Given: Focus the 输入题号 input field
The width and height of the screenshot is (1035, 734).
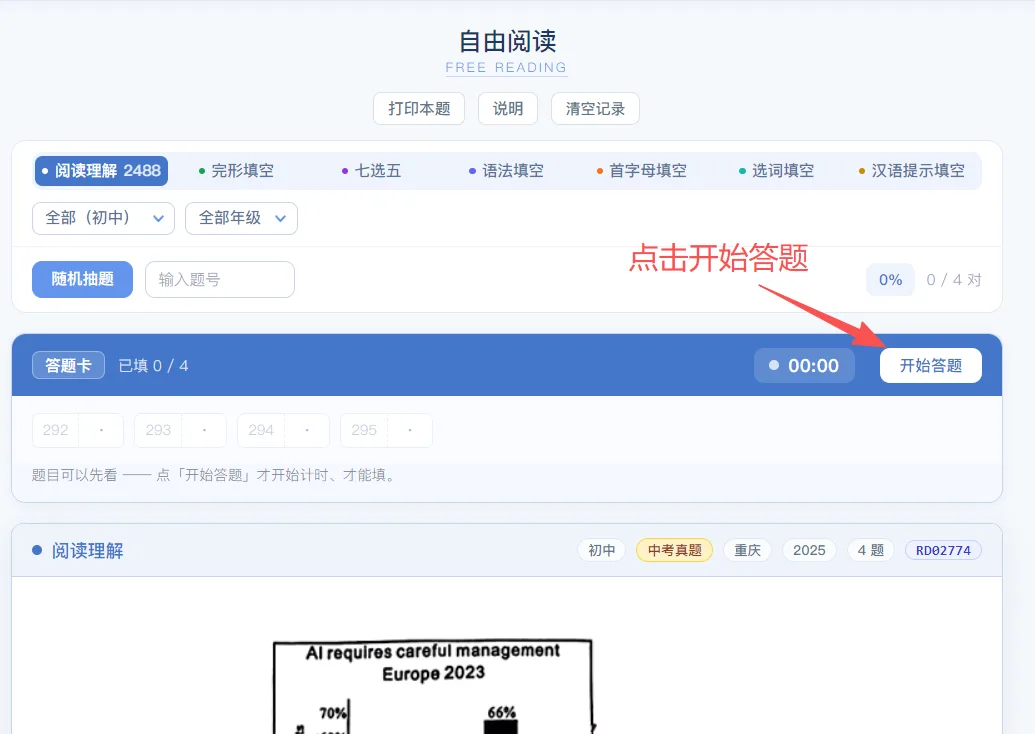Looking at the screenshot, I should (x=220, y=279).
